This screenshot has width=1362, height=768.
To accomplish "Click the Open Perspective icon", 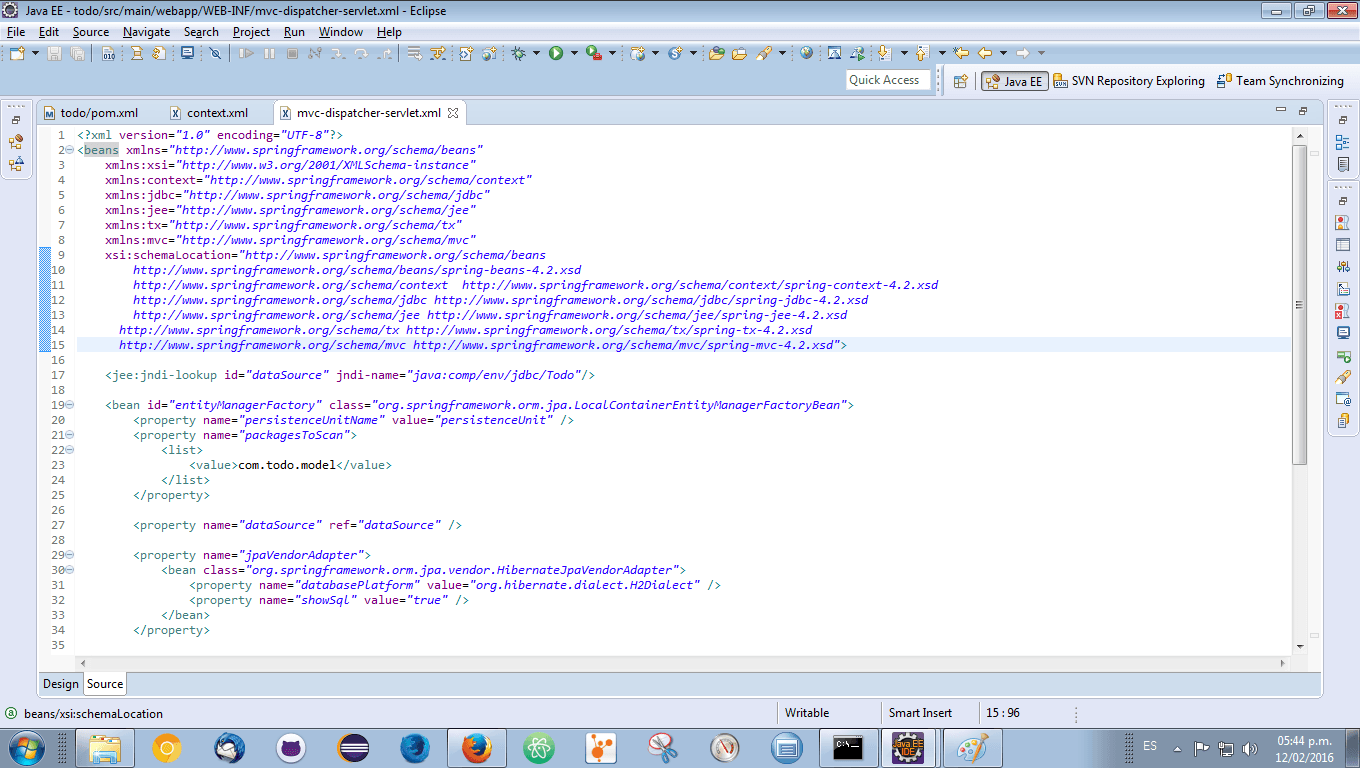I will click(961, 81).
